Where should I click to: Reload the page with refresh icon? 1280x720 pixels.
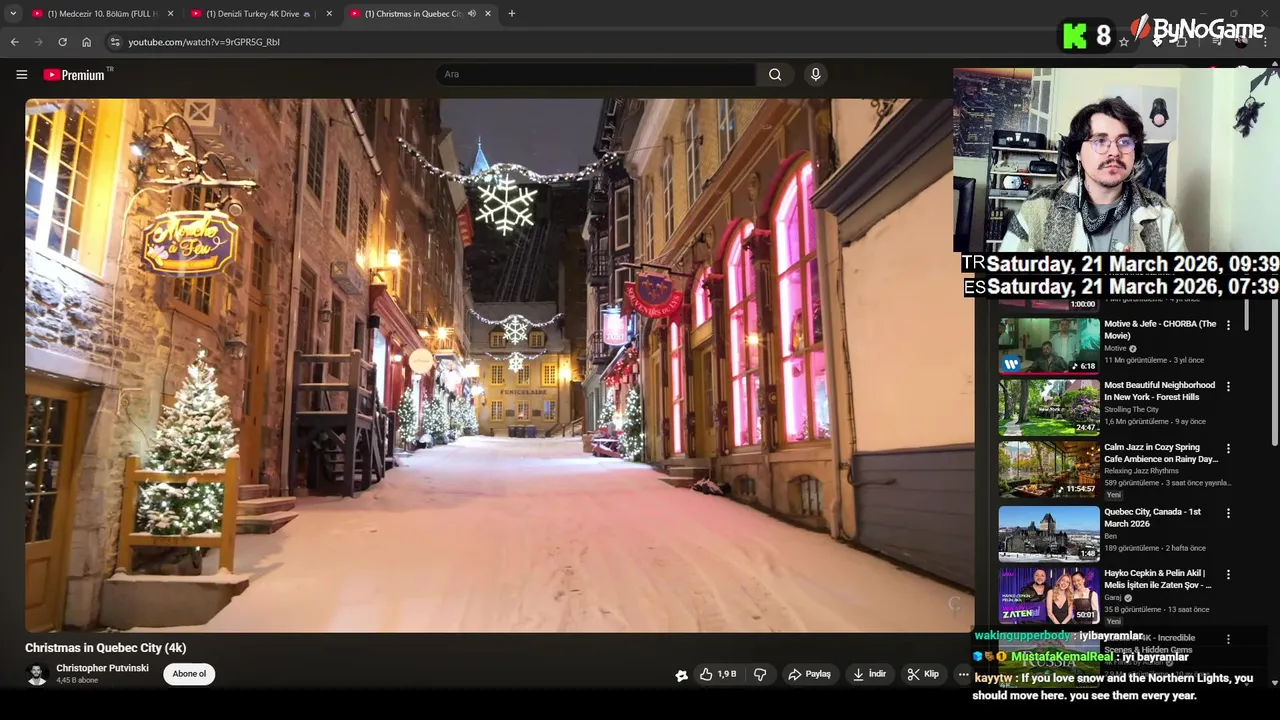62,42
